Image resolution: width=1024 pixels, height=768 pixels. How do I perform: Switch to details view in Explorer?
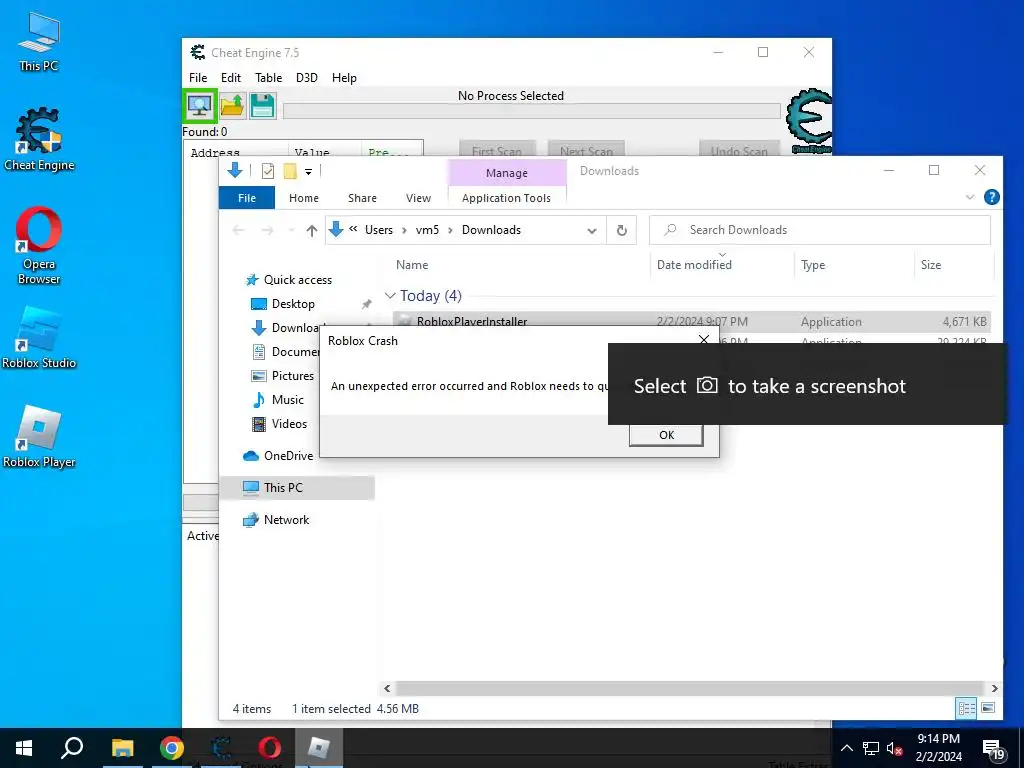coord(967,708)
